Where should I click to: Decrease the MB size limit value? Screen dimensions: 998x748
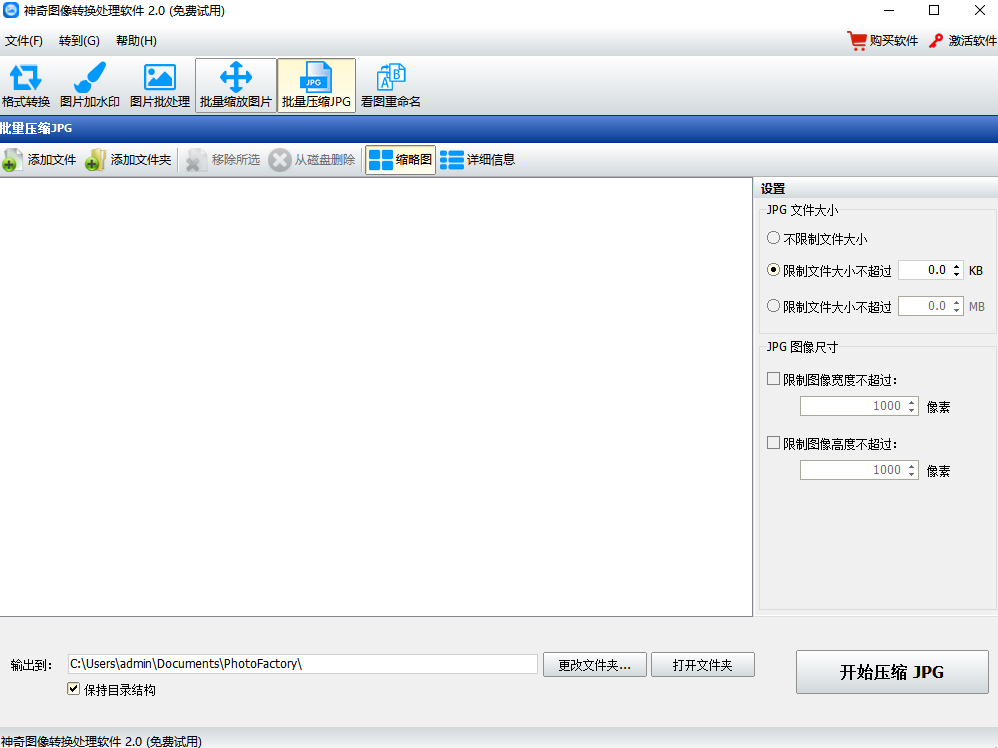click(x=956, y=311)
